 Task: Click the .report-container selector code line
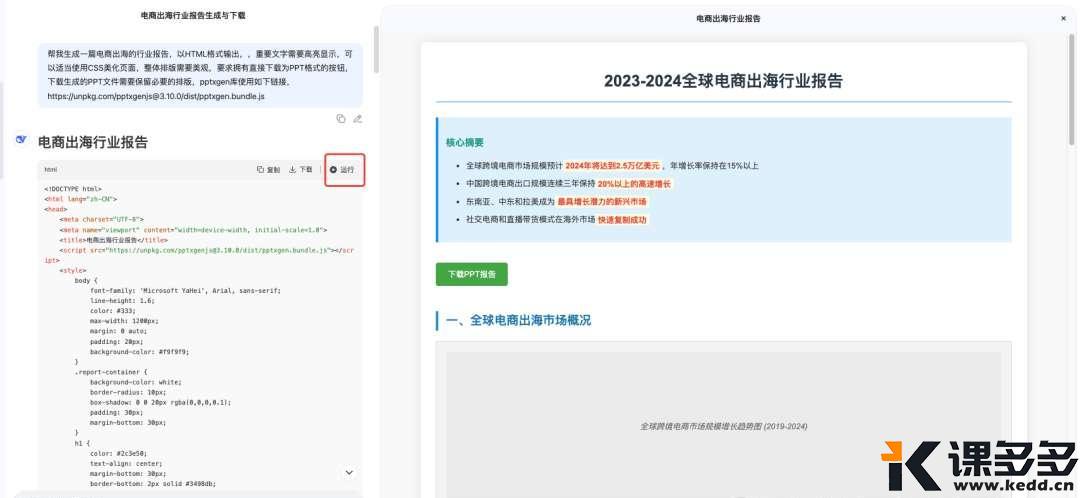coord(110,371)
